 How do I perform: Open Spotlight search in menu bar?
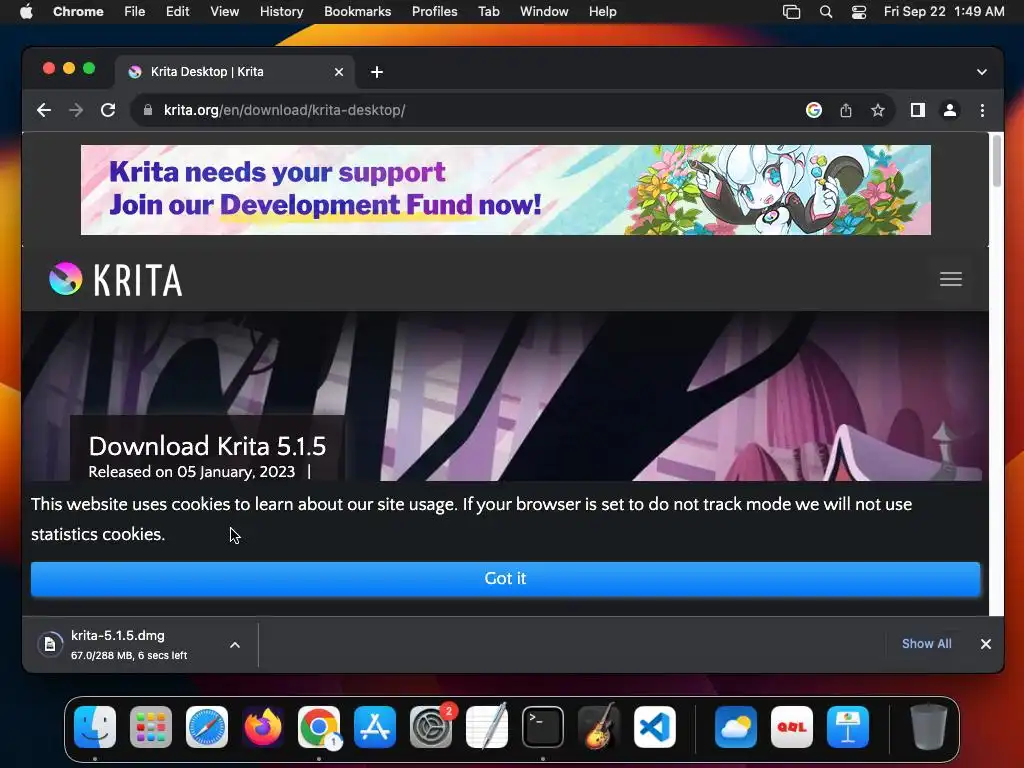(825, 12)
